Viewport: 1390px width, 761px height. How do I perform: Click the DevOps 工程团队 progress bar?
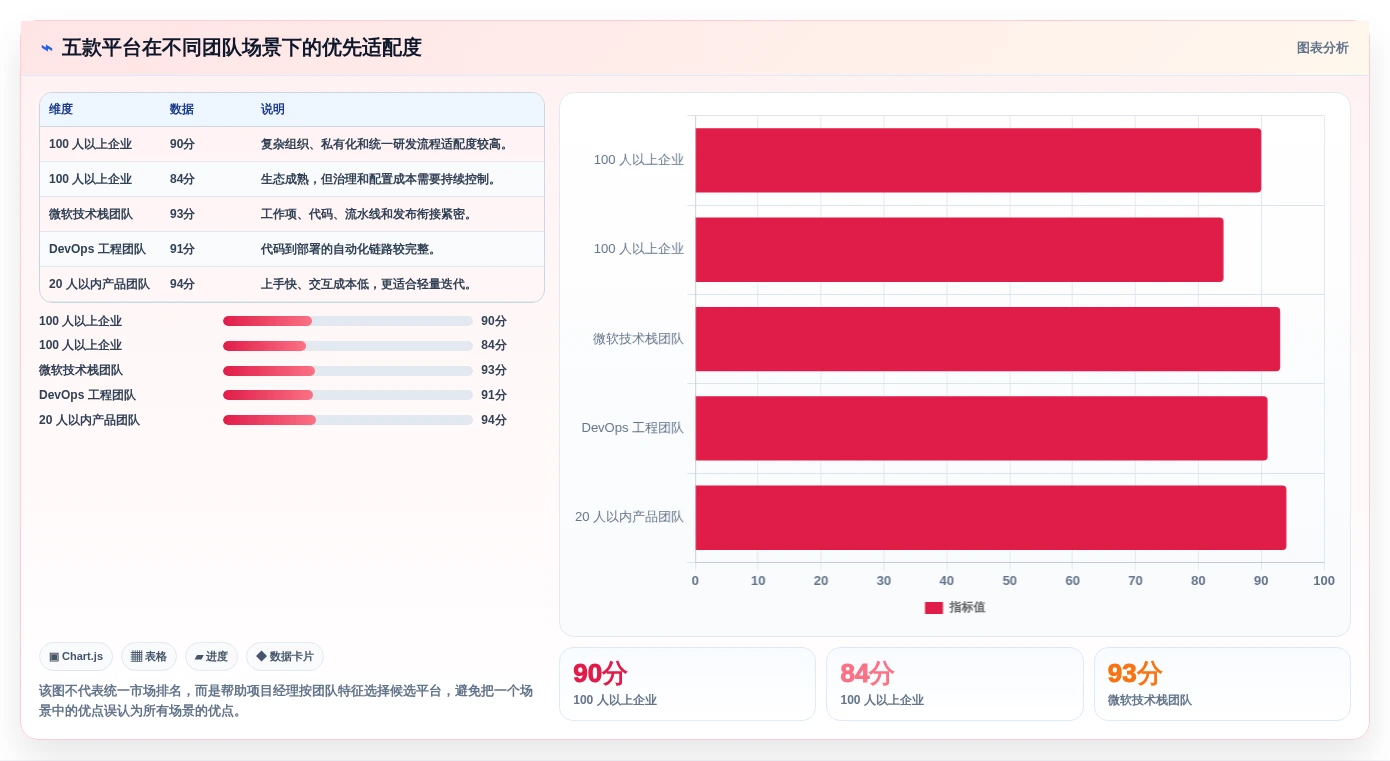coord(348,395)
